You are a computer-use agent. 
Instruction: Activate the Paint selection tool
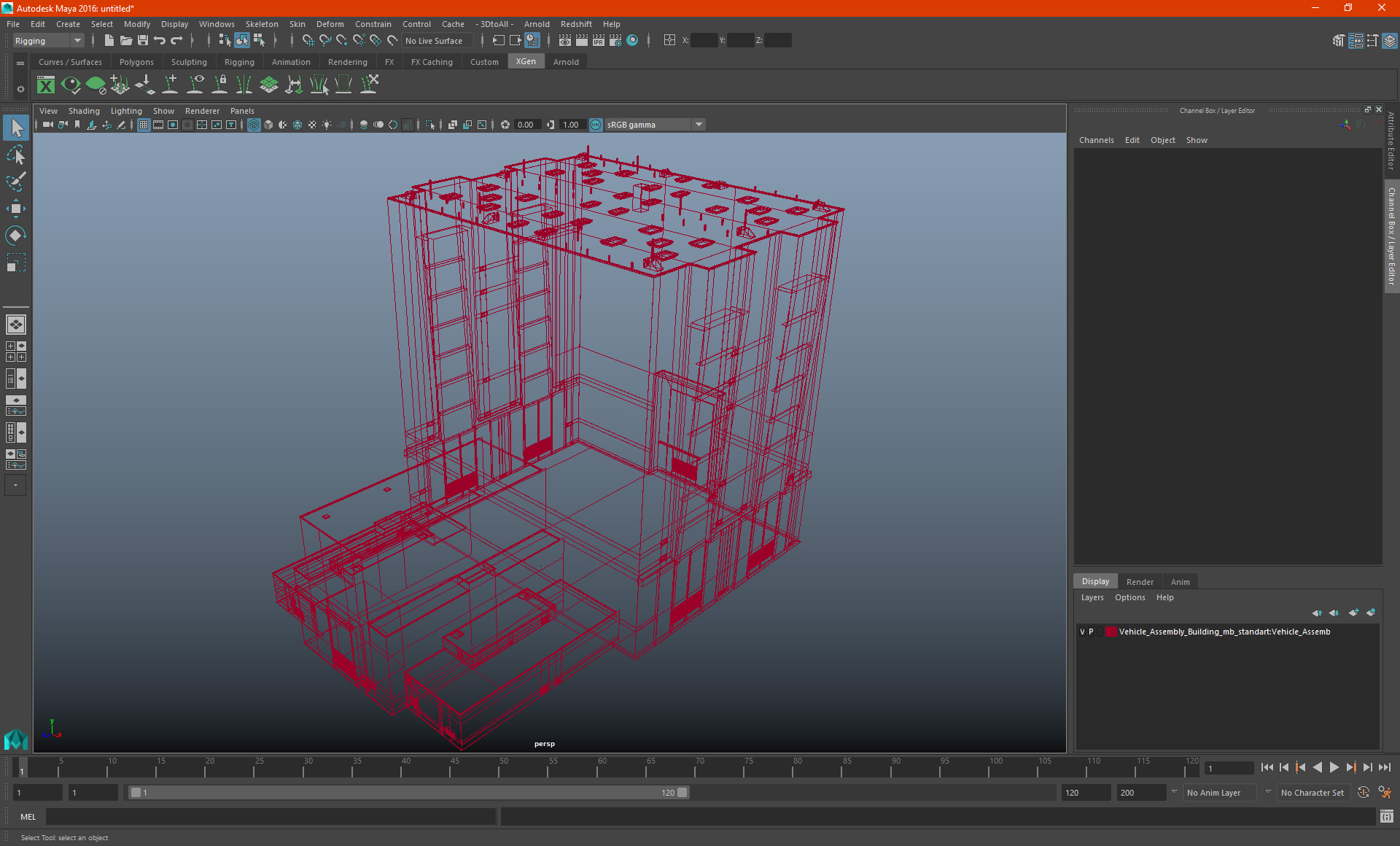[x=16, y=182]
